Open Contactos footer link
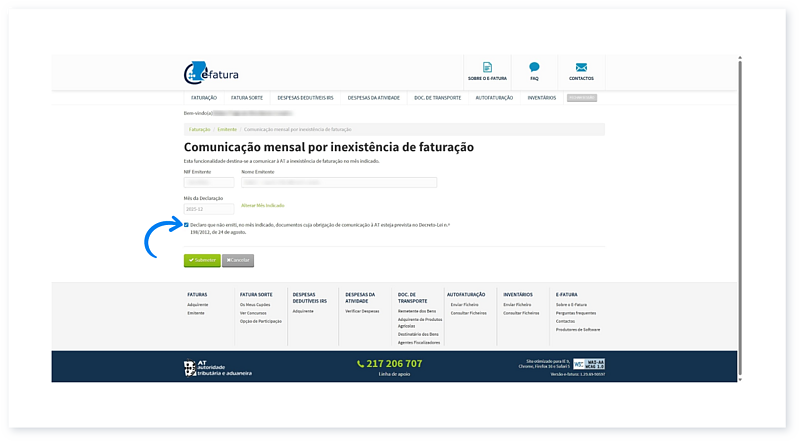Image resolution: width=800 pixels, height=442 pixels. (565, 322)
